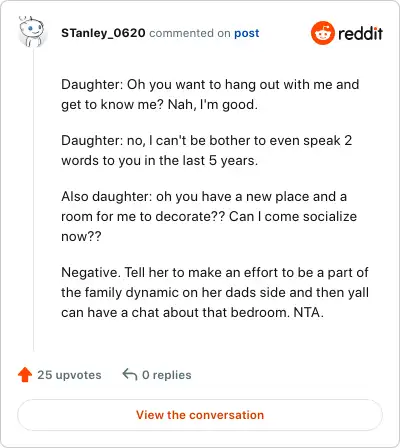Click the reply arrow icon
The image size is (400, 448).
[x=130, y=375]
